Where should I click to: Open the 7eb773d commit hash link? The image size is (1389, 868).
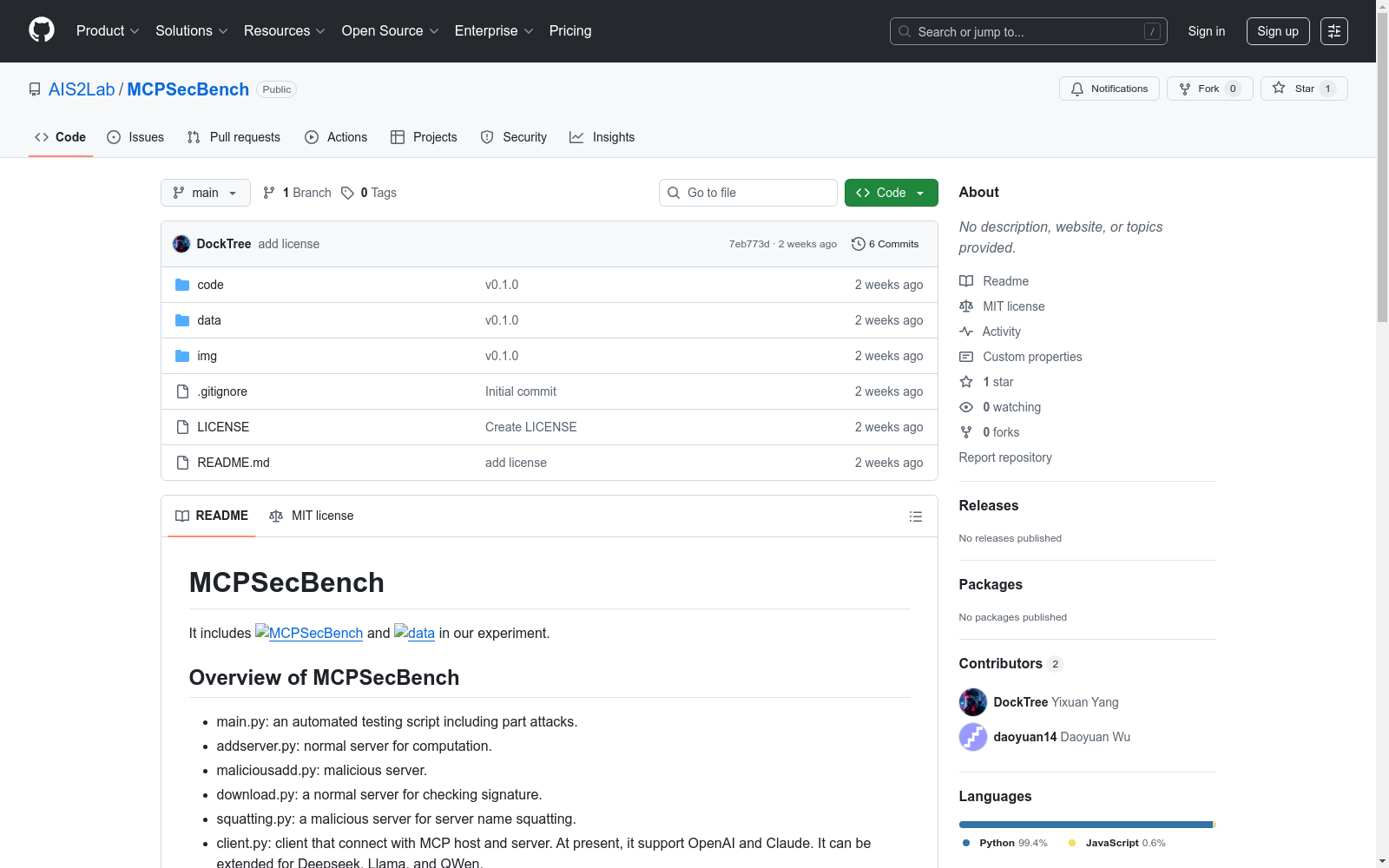[x=749, y=244]
